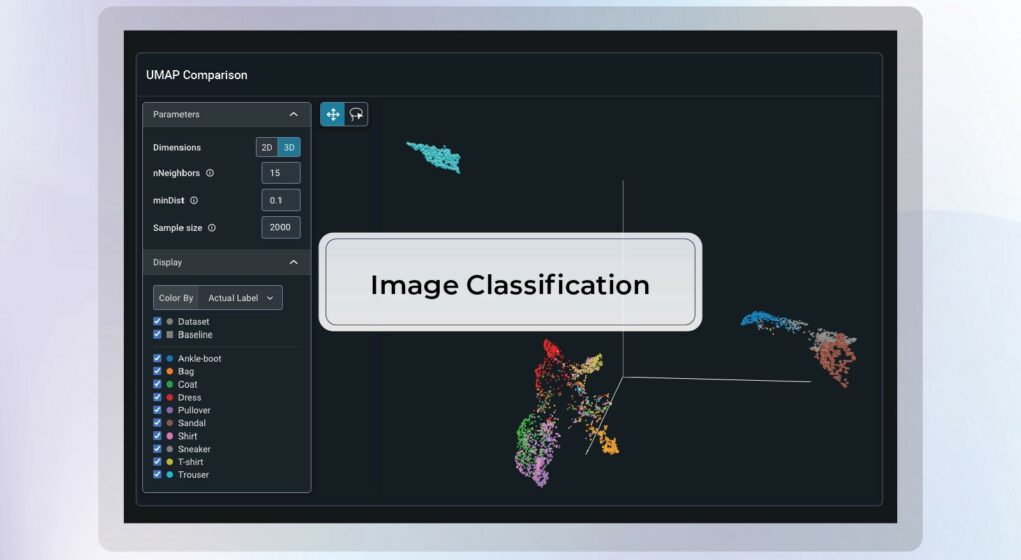Uncheck the Sneaker checkbox
The height and width of the screenshot is (560, 1021).
tap(157, 449)
